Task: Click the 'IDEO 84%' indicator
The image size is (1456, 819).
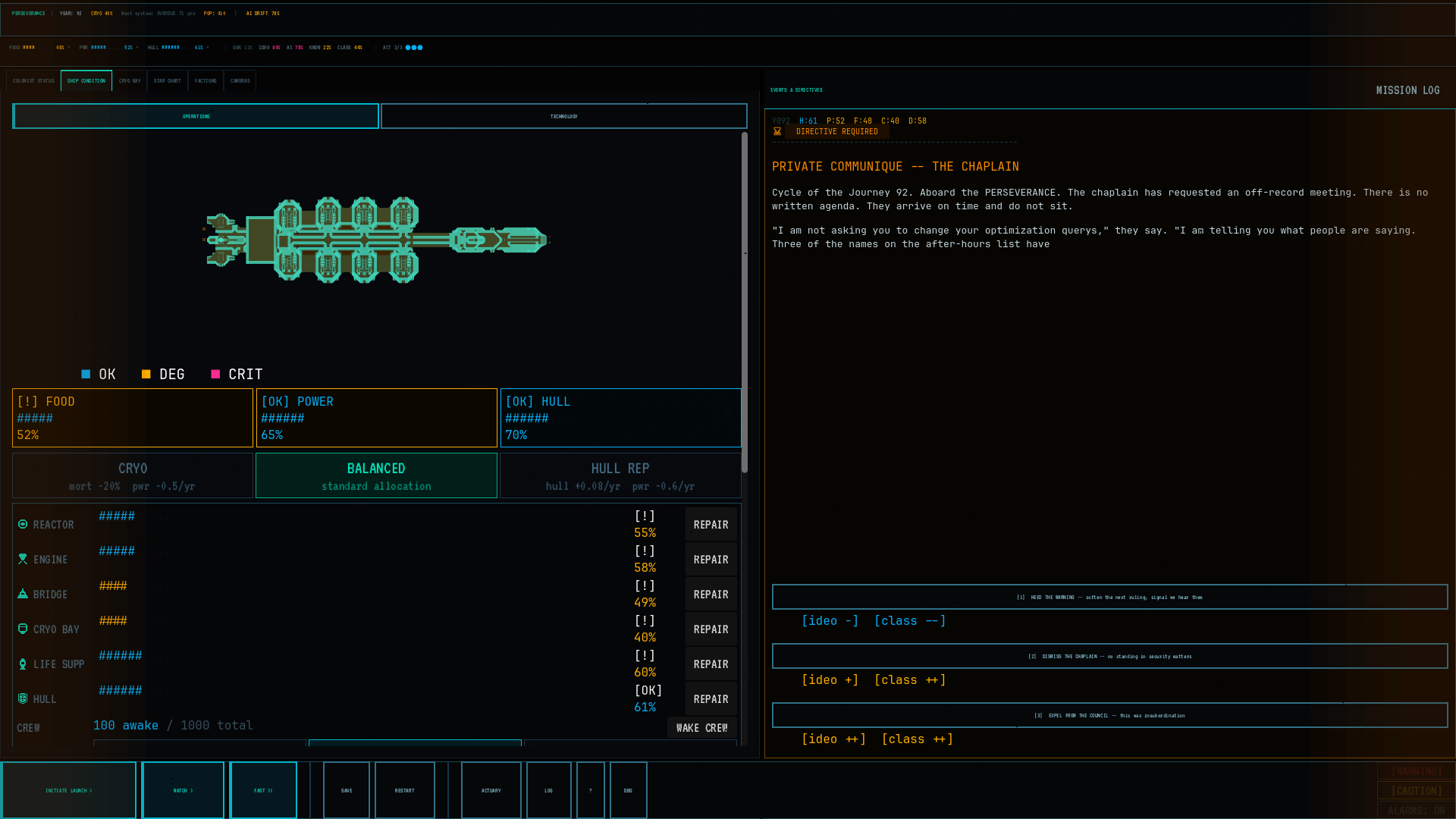Action: (269, 47)
